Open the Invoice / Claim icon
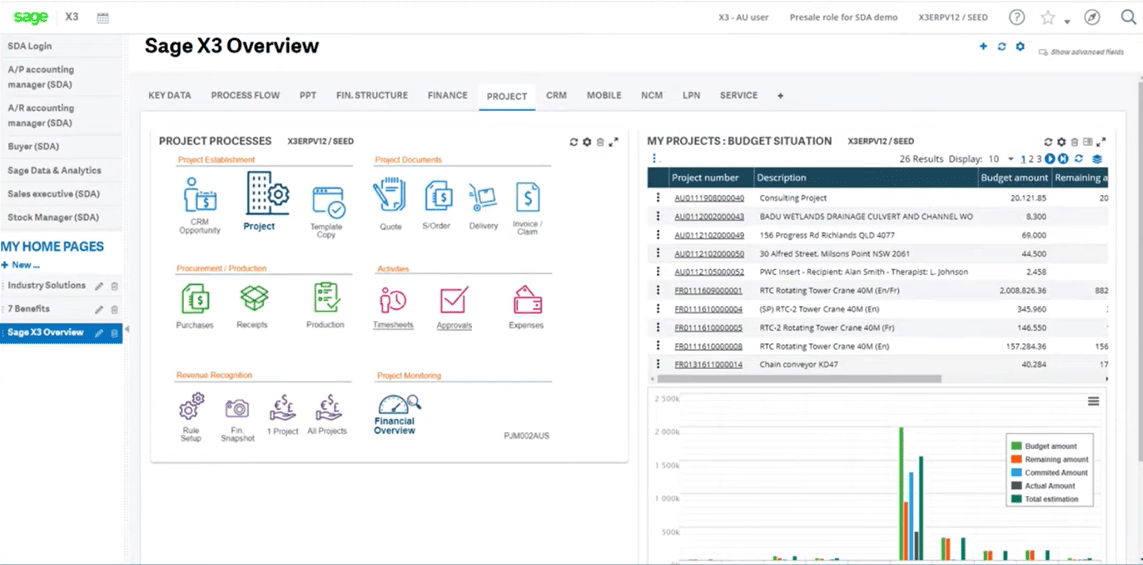This screenshot has height=565, width=1143. [527, 197]
